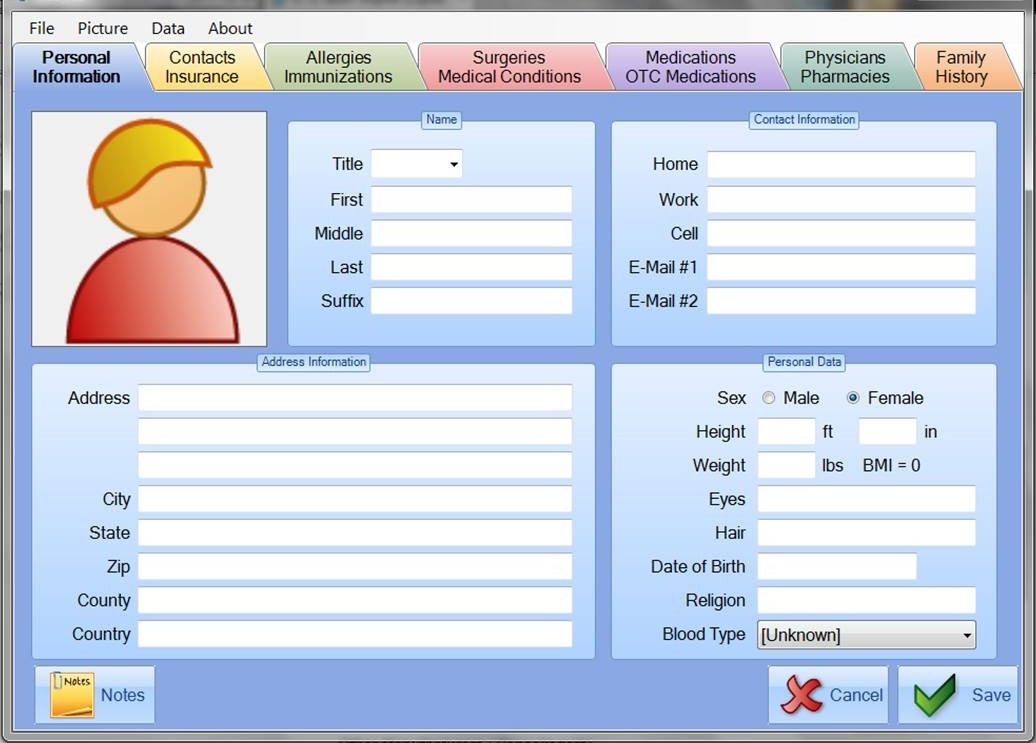Open the Medications OTC Medications tab
The width and height of the screenshot is (1036, 743).
pyautogui.click(x=695, y=67)
